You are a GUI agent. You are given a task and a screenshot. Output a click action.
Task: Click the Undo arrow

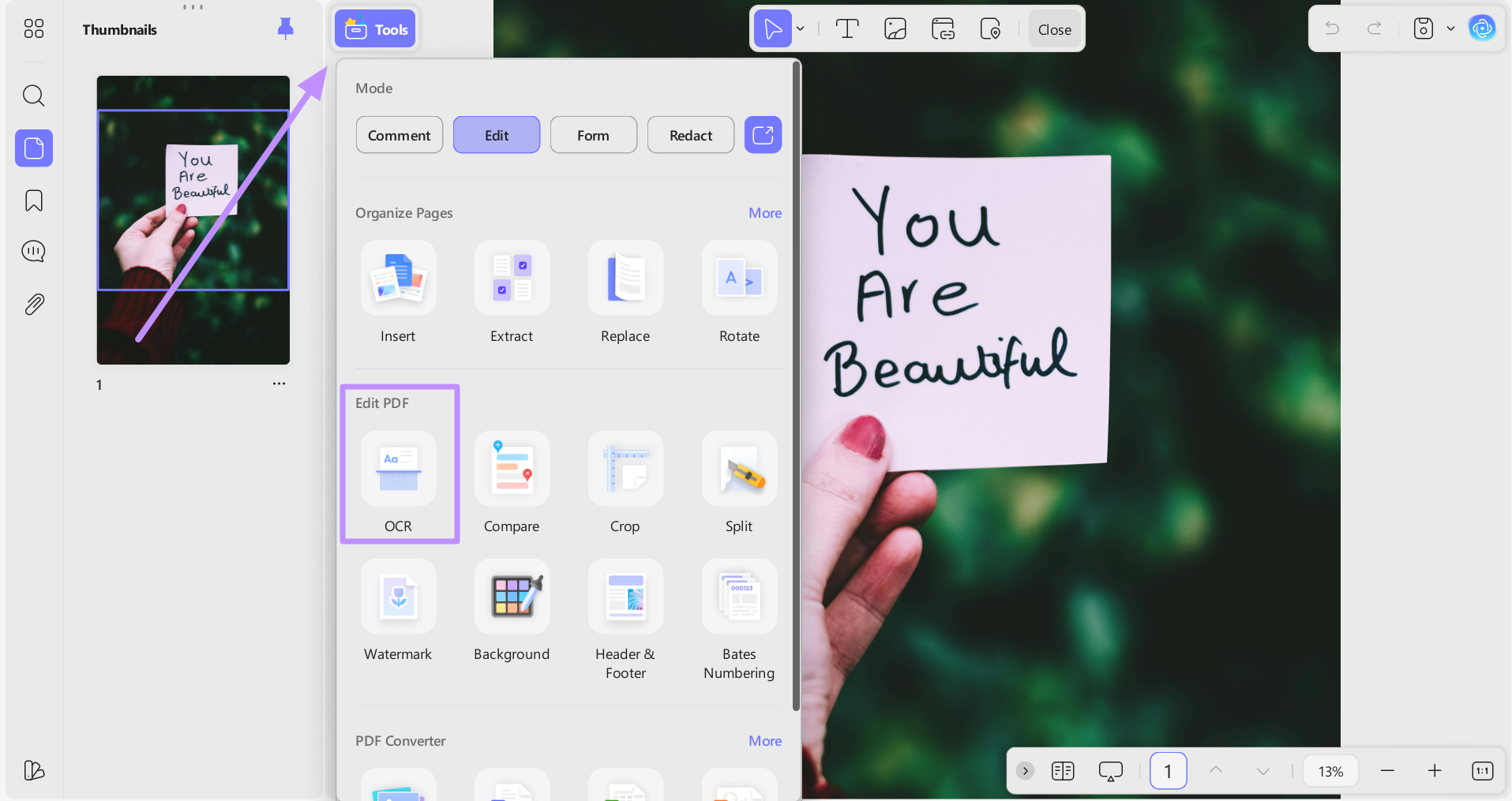(1332, 28)
